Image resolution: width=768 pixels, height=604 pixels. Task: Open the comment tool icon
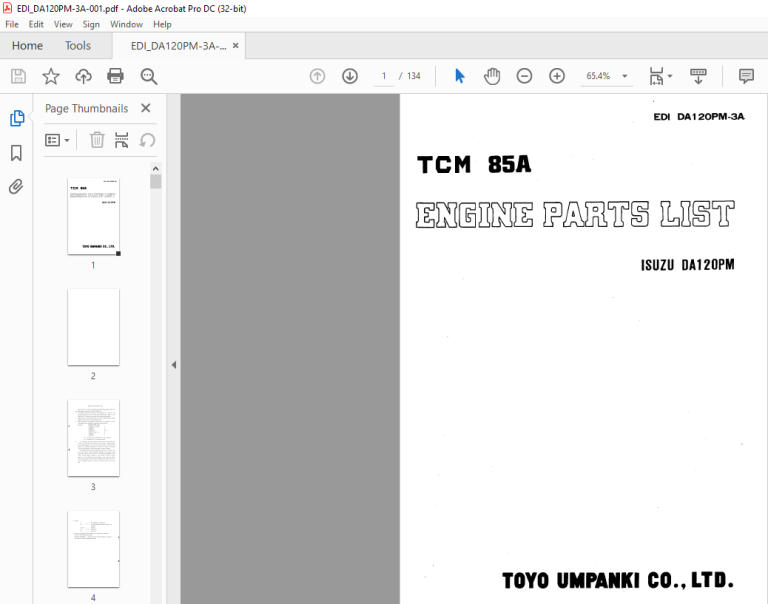click(746, 76)
